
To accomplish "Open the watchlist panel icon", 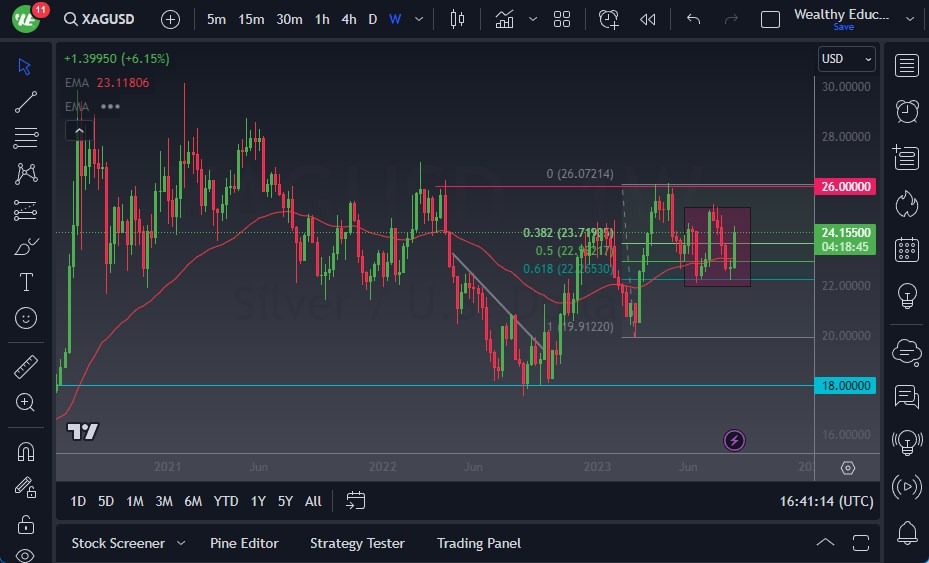I will pos(907,66).
